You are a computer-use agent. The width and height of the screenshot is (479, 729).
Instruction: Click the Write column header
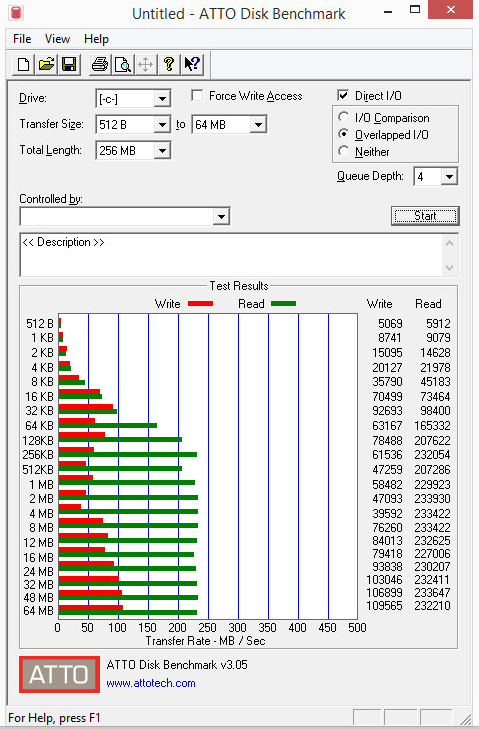[x=379, y=304]
